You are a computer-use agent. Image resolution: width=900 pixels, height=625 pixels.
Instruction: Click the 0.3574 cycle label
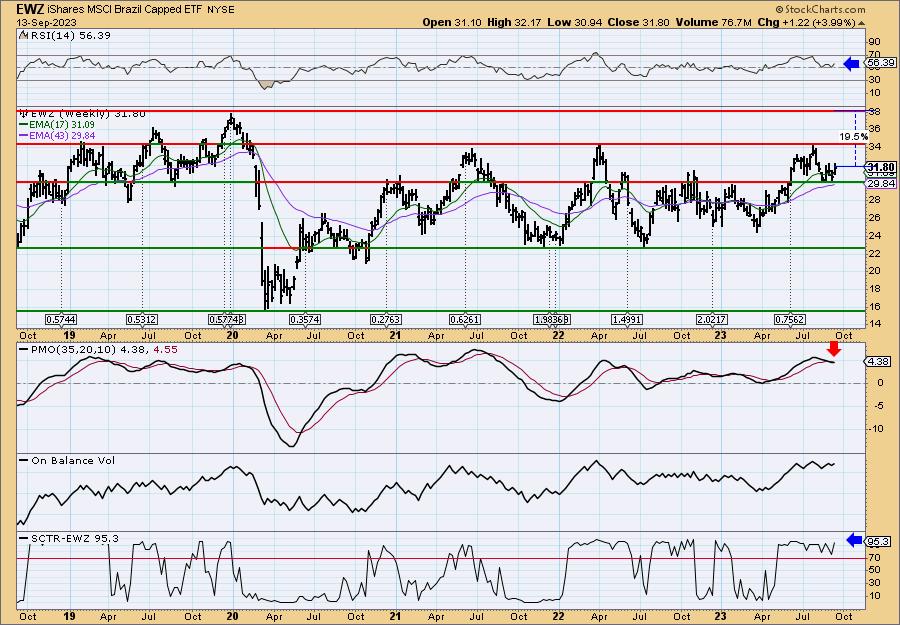(x=305, y=319)
